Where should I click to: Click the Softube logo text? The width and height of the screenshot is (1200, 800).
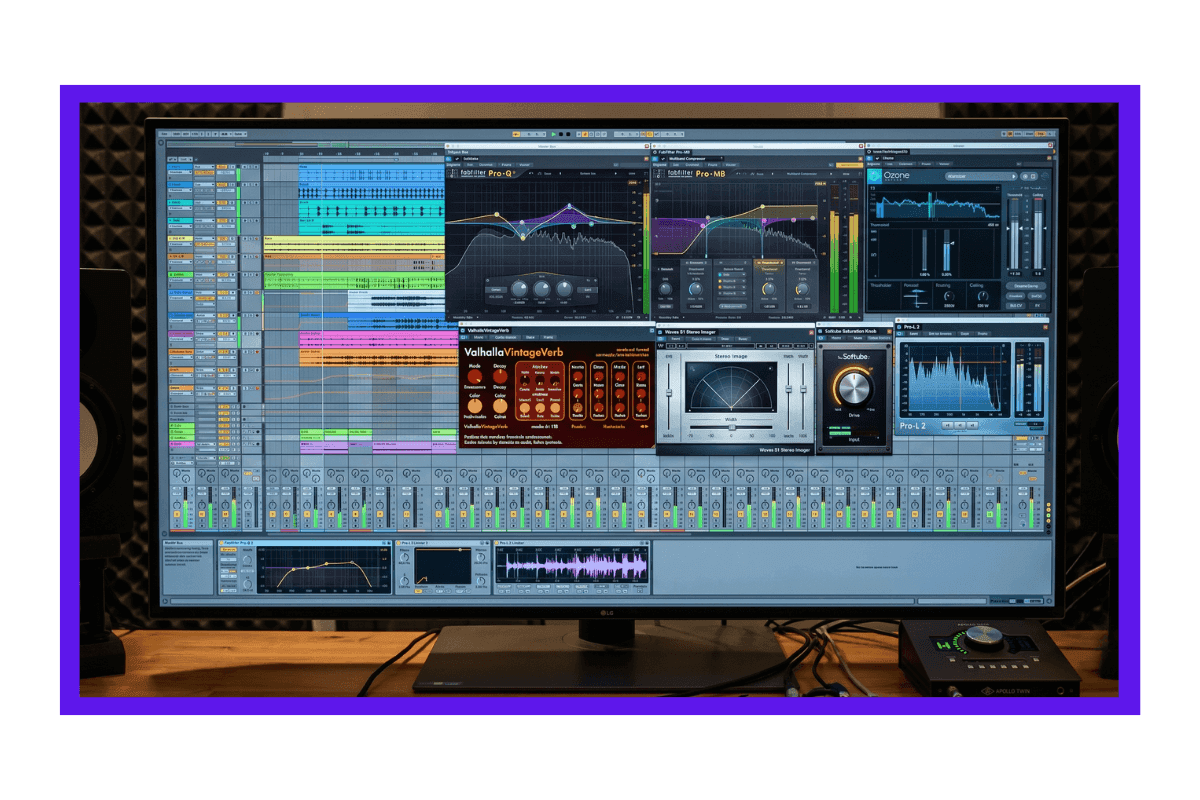click(x=854, y=357)
